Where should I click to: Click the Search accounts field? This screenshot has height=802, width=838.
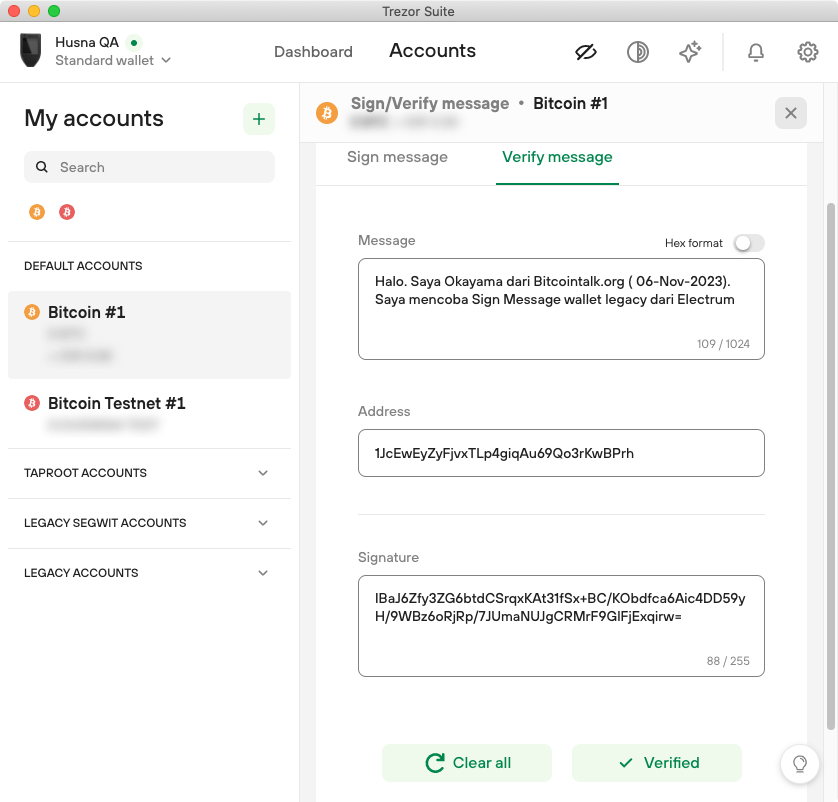coord(149,167)
